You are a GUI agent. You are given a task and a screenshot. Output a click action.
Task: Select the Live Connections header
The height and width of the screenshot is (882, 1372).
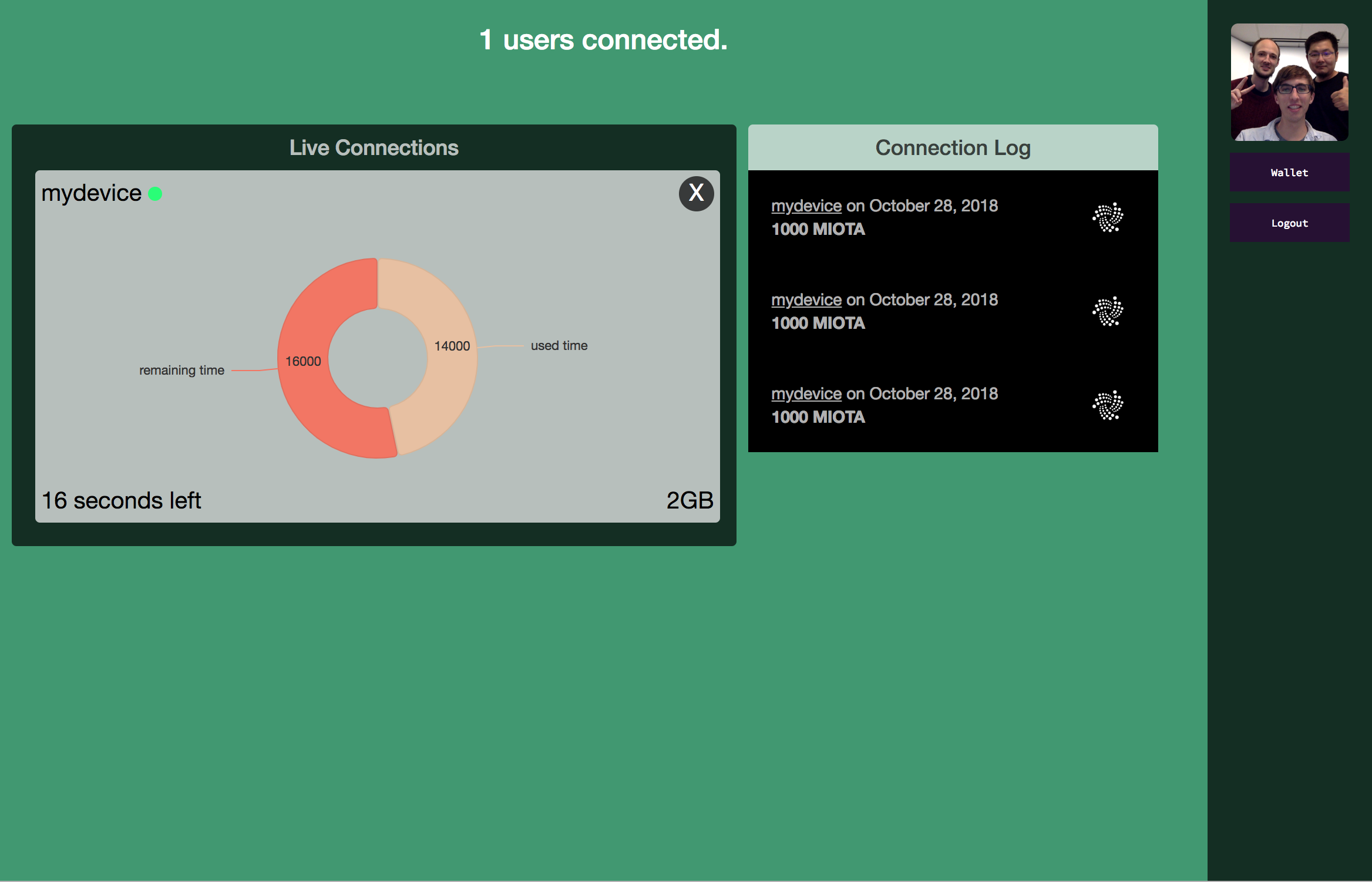point(374,148)
